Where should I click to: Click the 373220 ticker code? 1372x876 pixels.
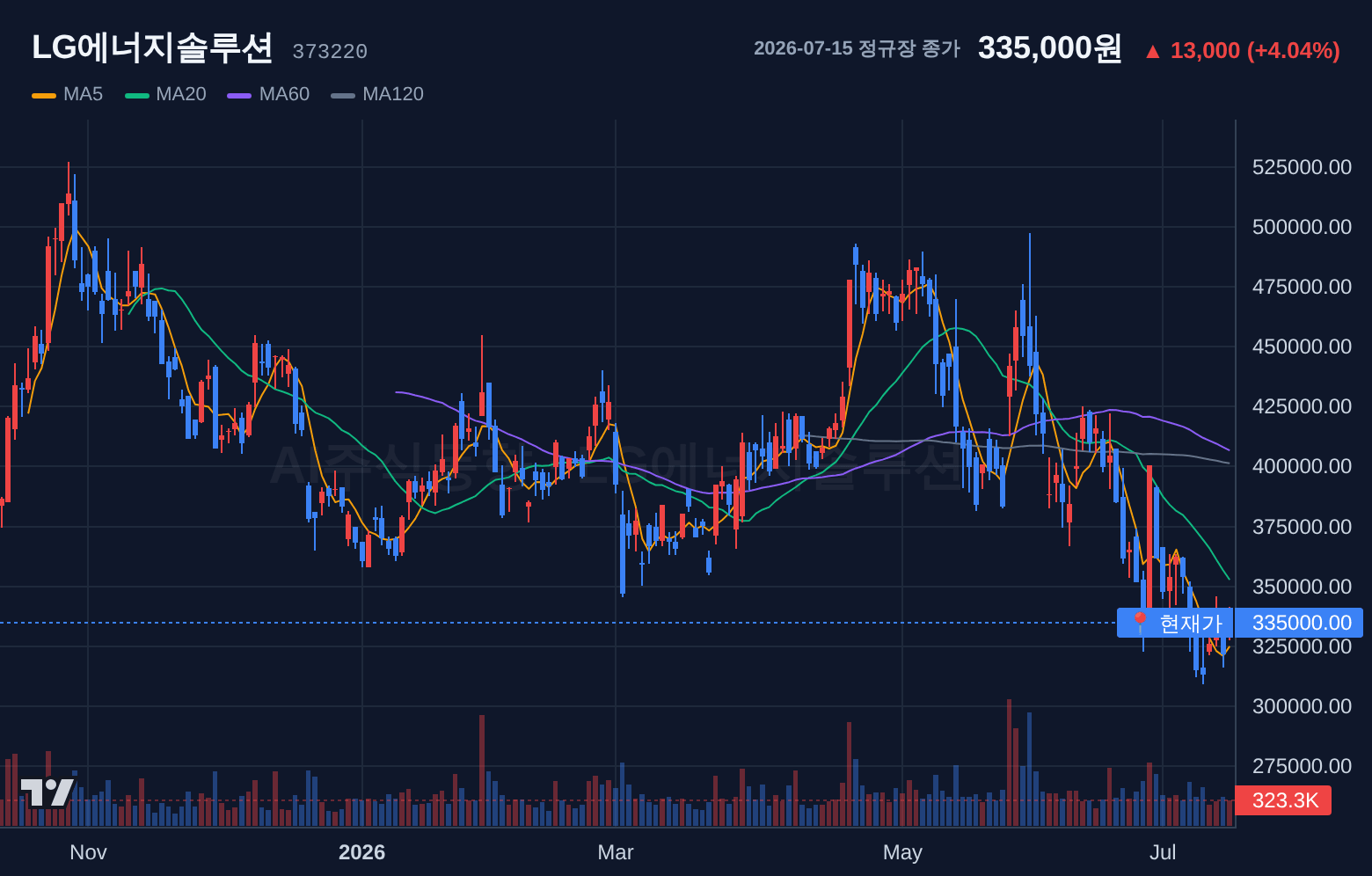pos(330,52)
